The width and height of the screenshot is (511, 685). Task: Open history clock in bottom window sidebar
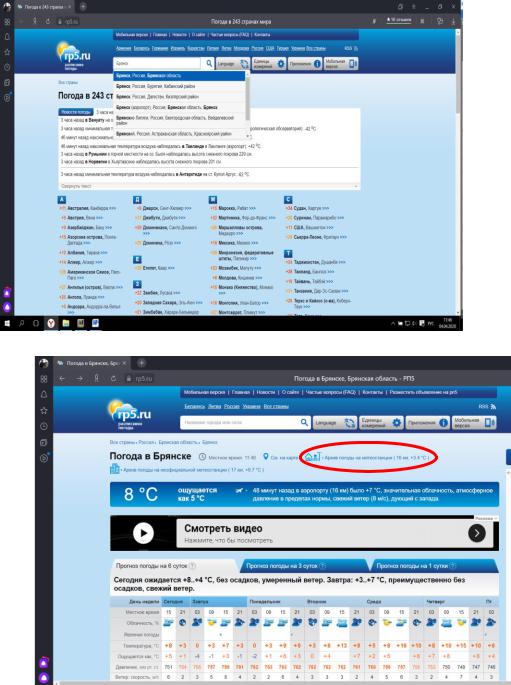click(x=44, y=426)
